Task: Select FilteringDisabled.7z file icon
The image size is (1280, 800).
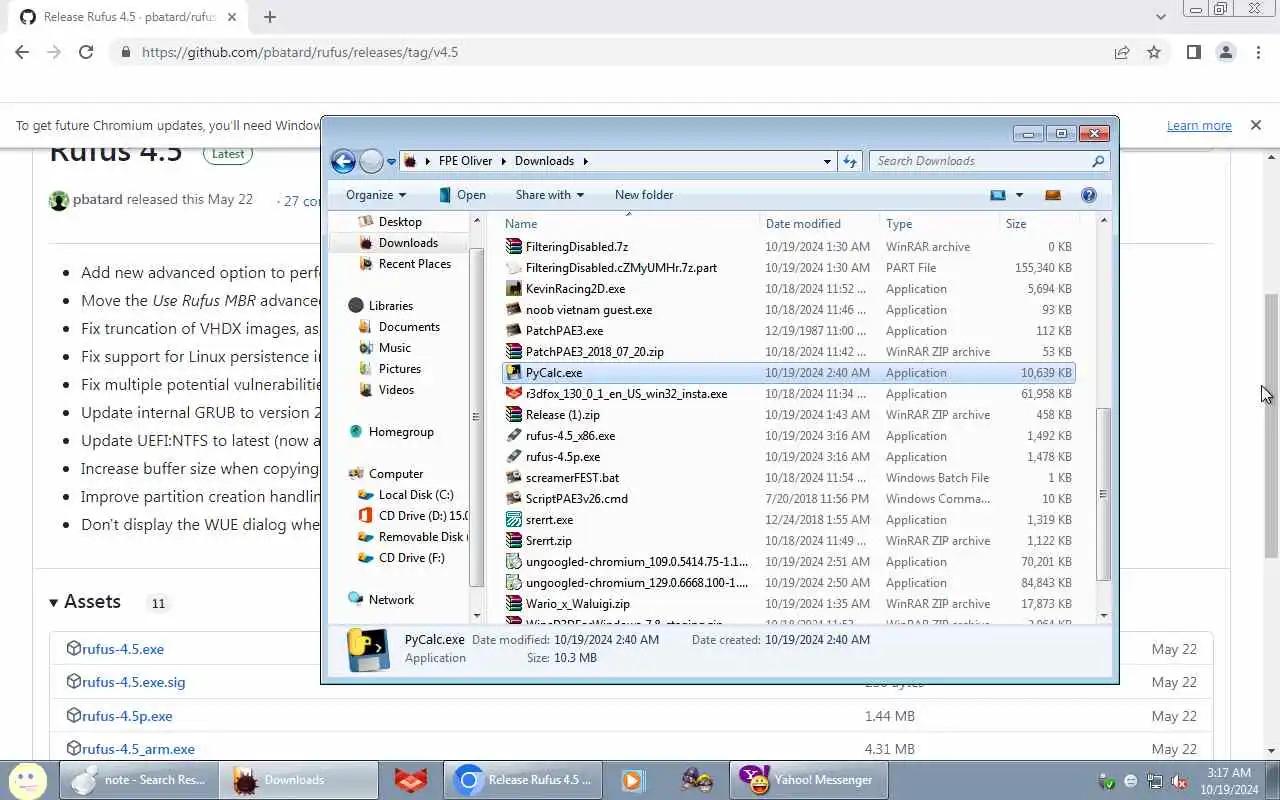Action: [514, 247]
